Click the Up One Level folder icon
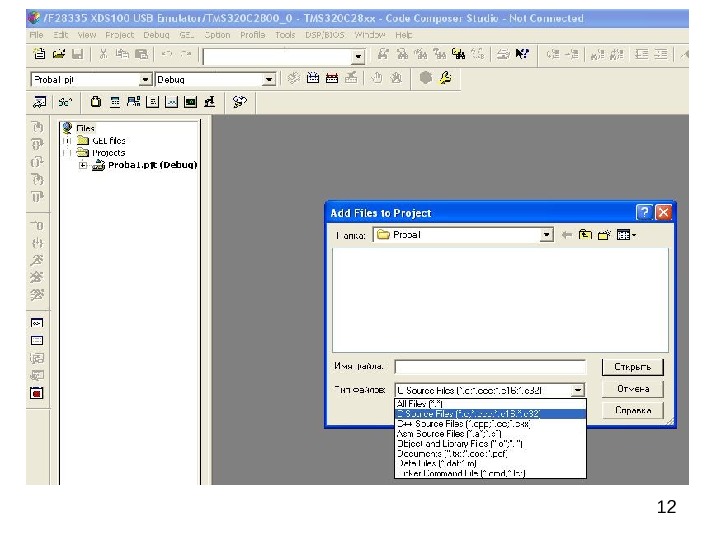 point(585,235)
